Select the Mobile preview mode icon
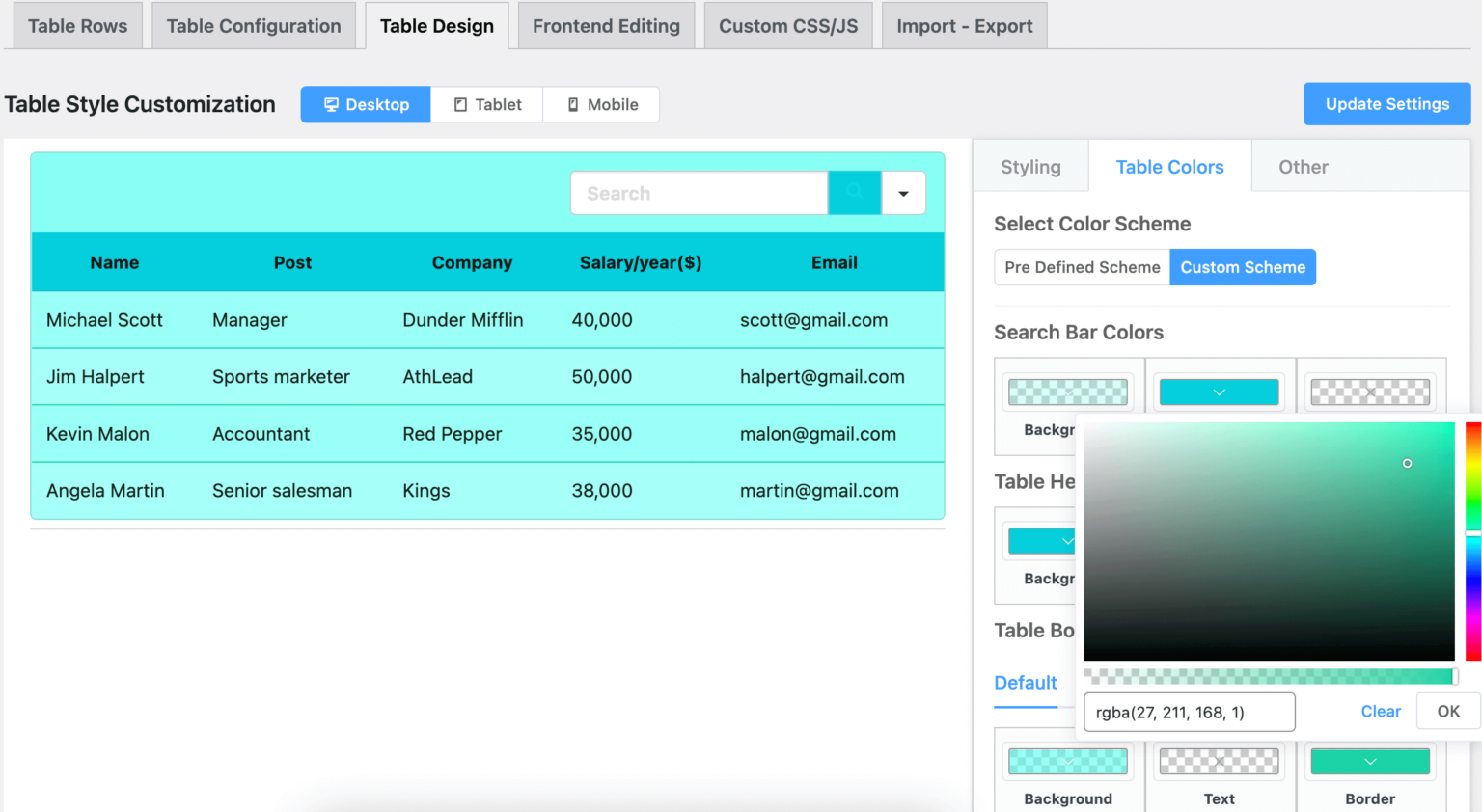Screen dimensions: 1482x812 tap(601, 104)
